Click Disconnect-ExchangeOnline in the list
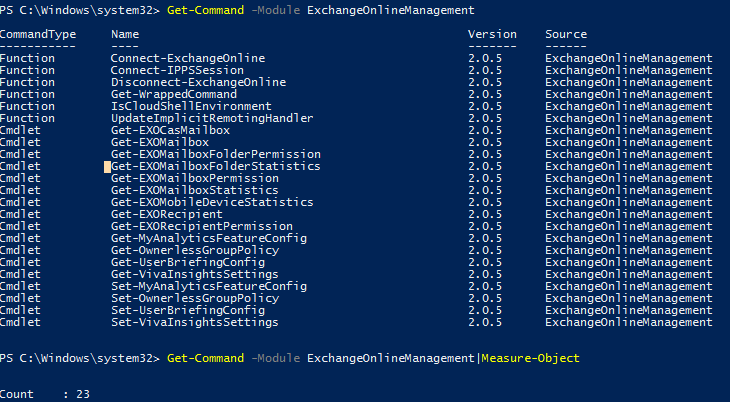This screenshot has width=730, height=402. [198, 82]
